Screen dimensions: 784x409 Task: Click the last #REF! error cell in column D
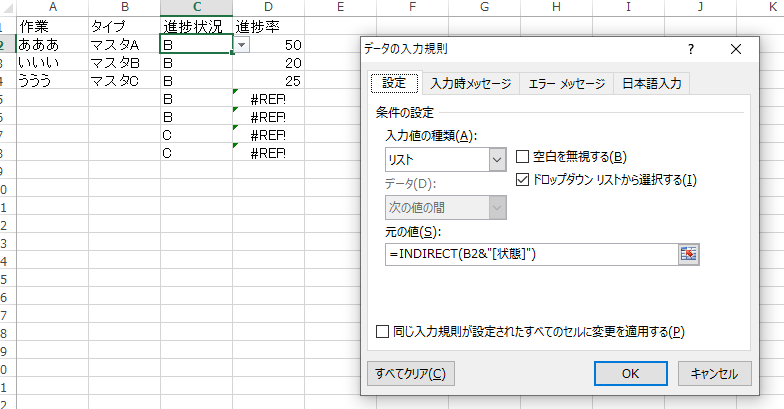point(268,152)
